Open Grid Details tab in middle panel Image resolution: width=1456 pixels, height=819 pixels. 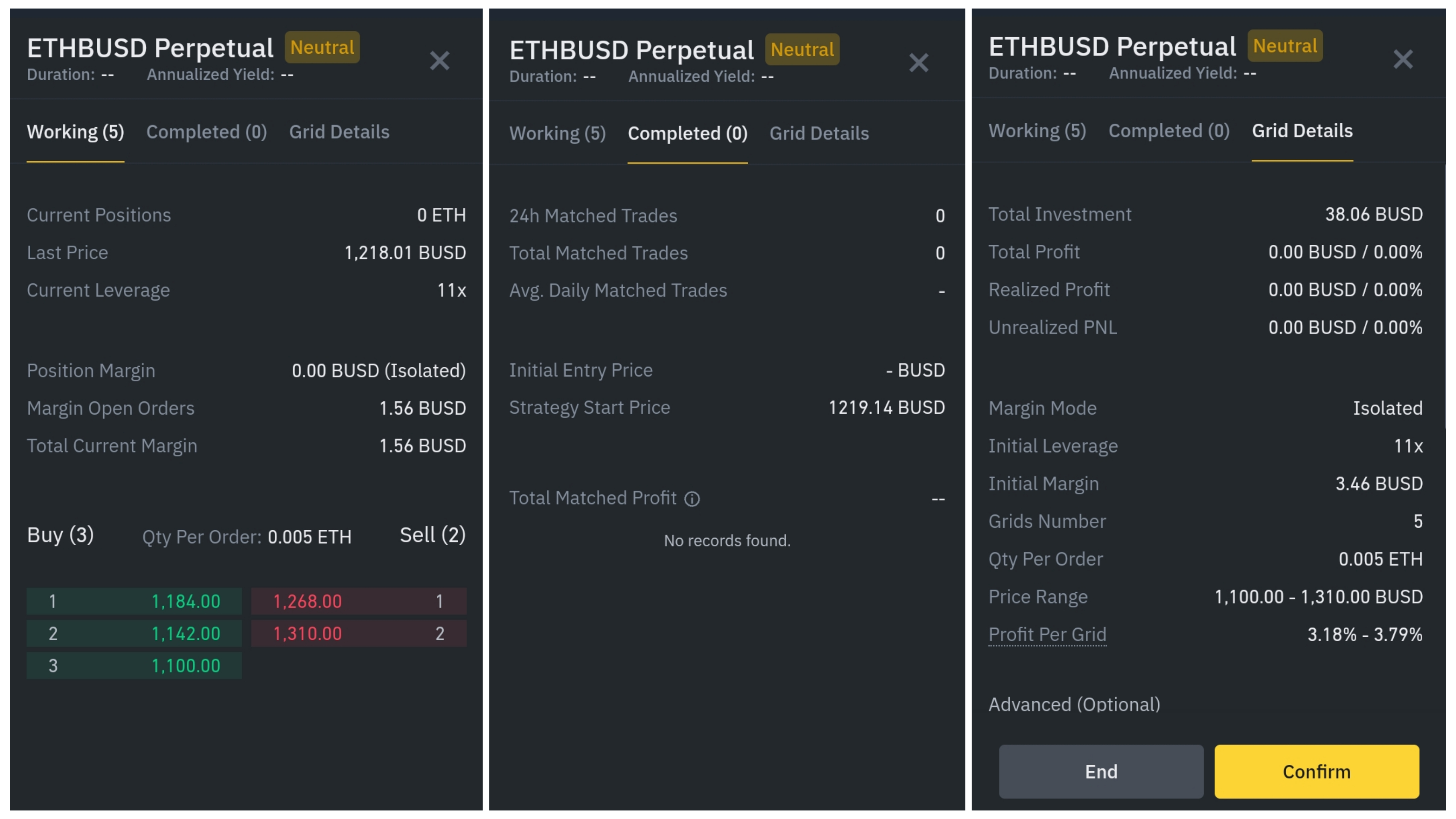[819, 134]
